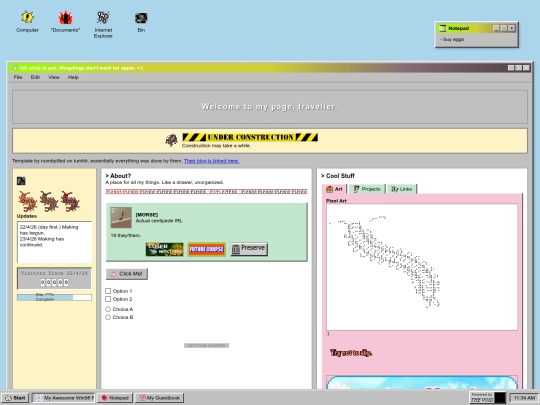Click the black square in system tray
The height and width of the screenshot is (405, 540).
pyautogui.click(x=500, y=398)
